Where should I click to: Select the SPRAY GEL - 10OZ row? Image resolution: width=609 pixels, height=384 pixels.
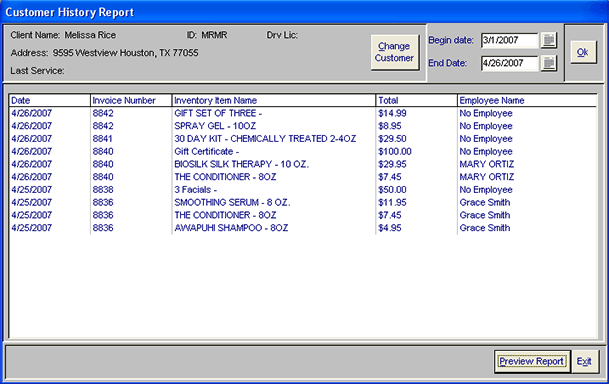click(303, 126)
